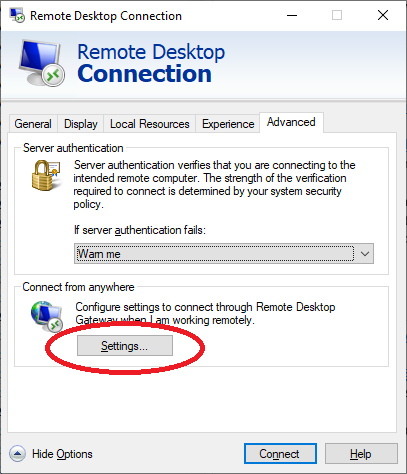Screen dimensions: 407x474
Task: Click the globe gateway icon under Connect from anywhere
Action: click(47, 316)
